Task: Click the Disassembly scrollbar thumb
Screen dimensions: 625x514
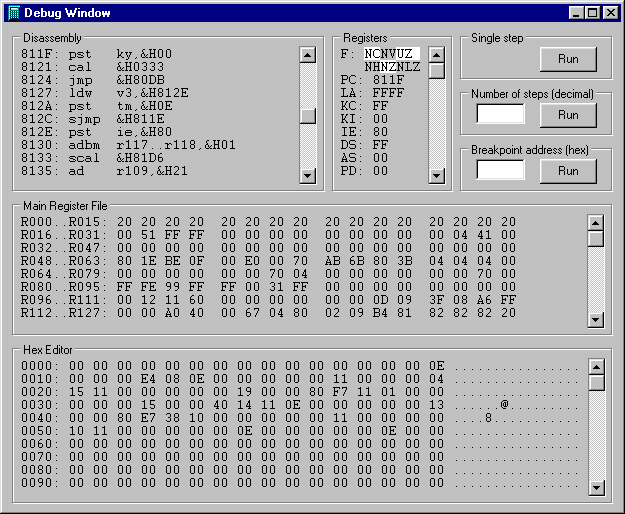Action: coord(307,116)
